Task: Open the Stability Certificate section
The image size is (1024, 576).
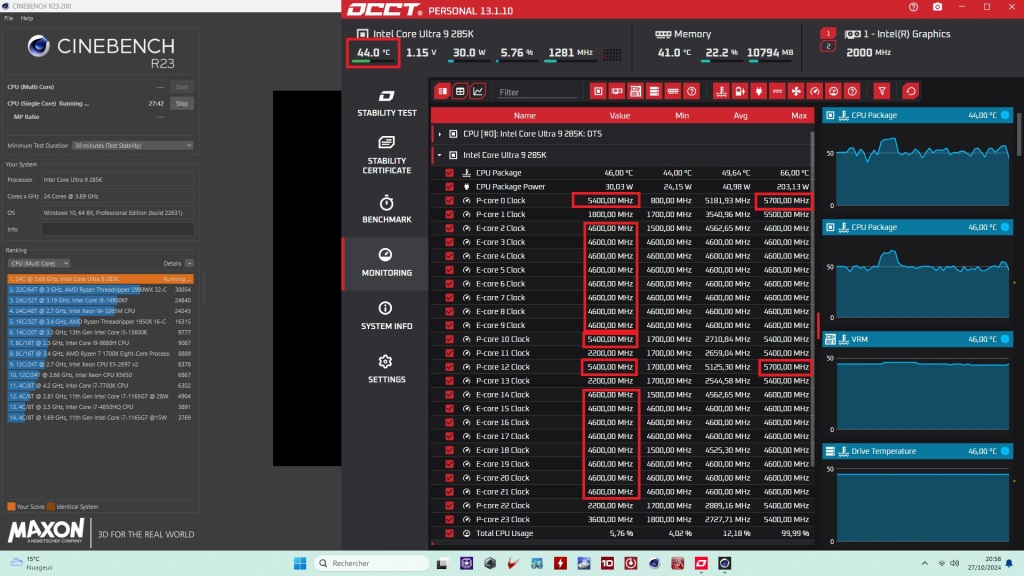Action: [x=387, y=155]
